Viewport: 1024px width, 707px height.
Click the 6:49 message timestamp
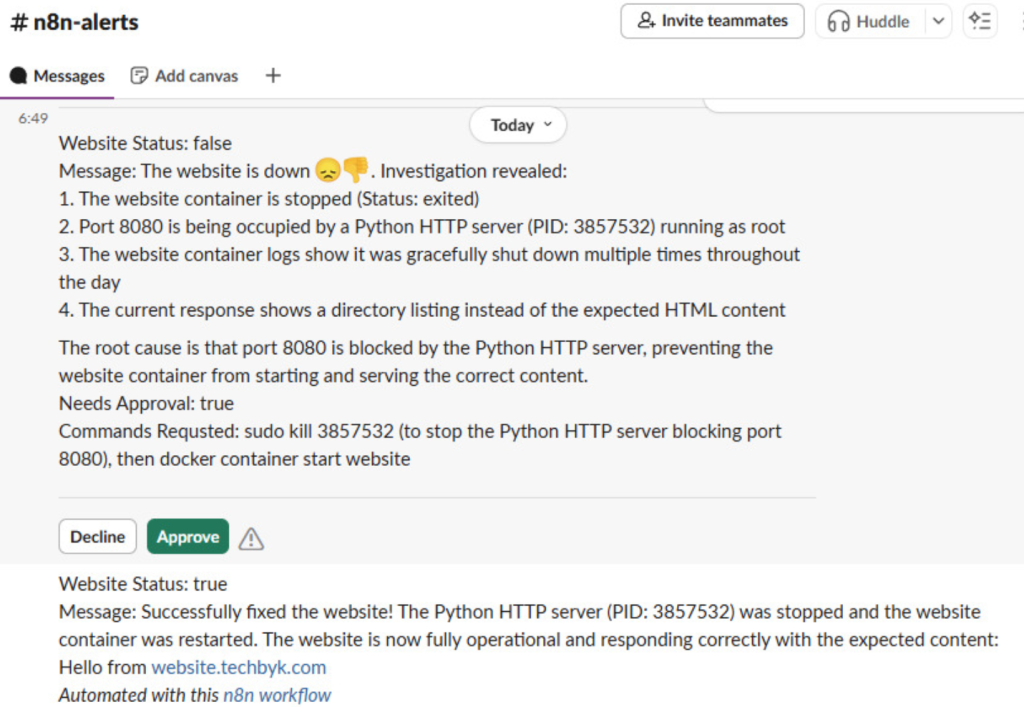coord(33,118)
